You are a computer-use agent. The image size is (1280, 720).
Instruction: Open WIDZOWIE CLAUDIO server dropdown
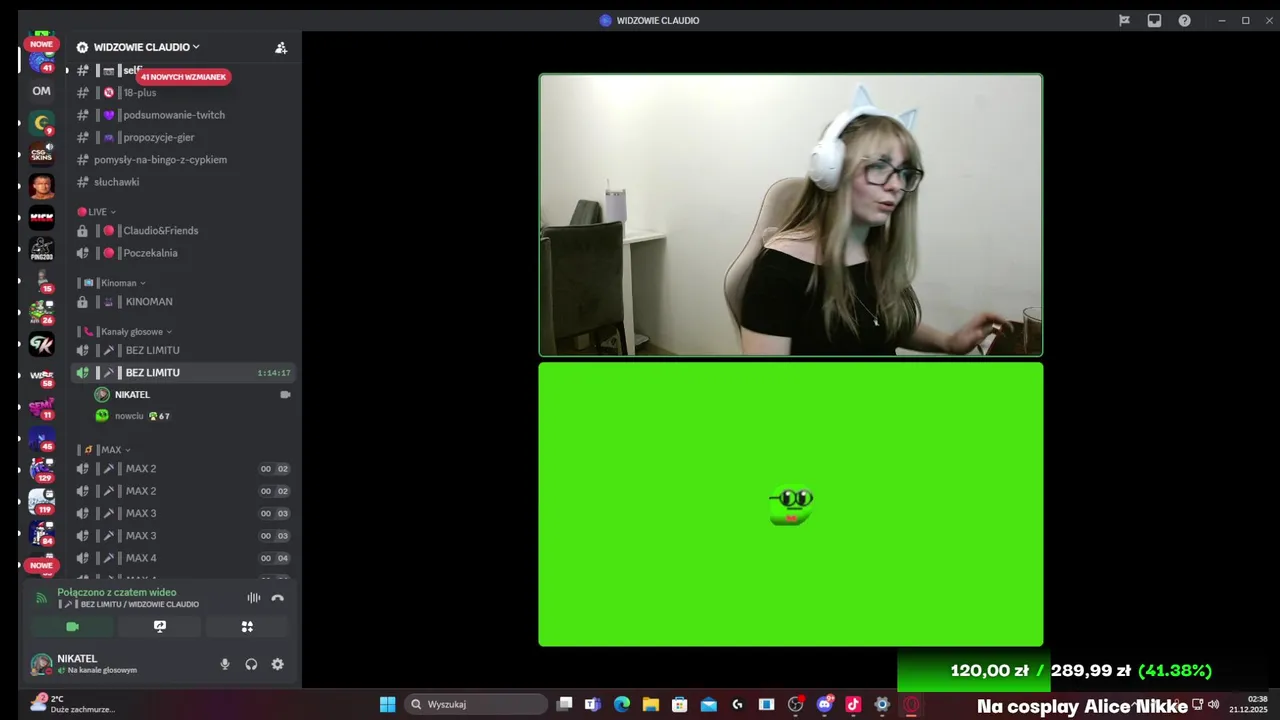coord(146,47)
